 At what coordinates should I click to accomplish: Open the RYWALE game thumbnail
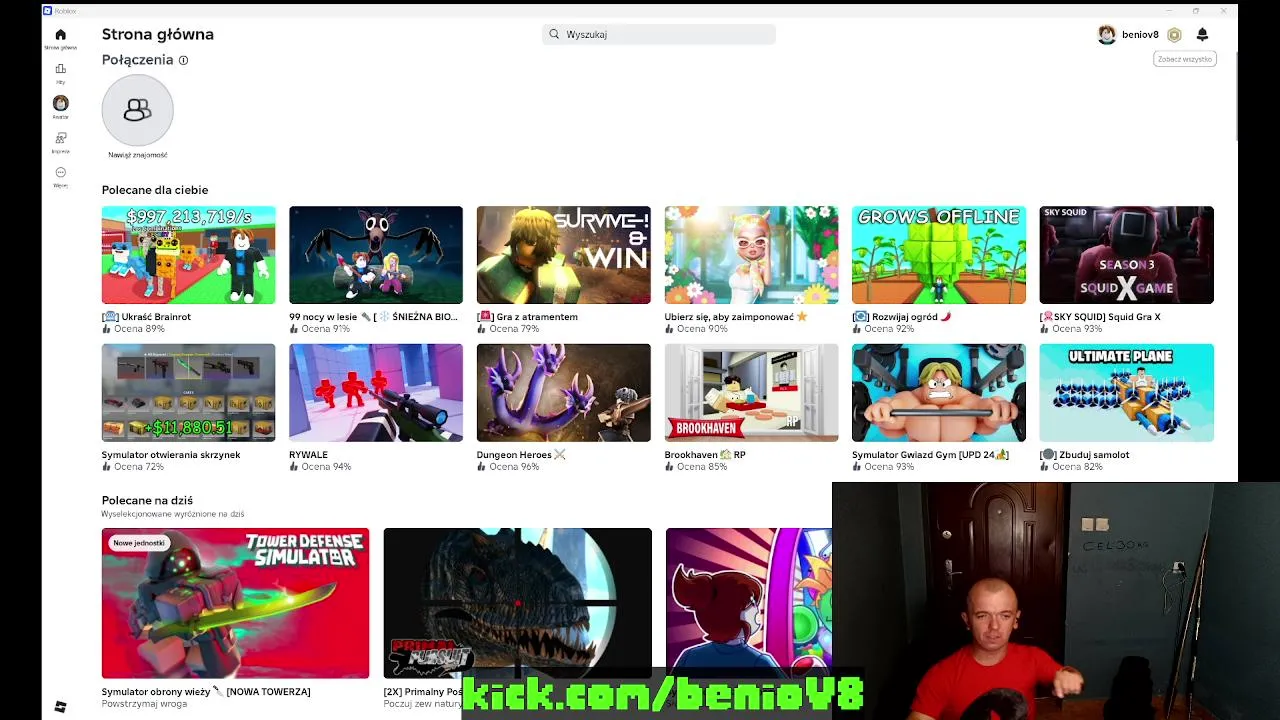tap(376, 393)
